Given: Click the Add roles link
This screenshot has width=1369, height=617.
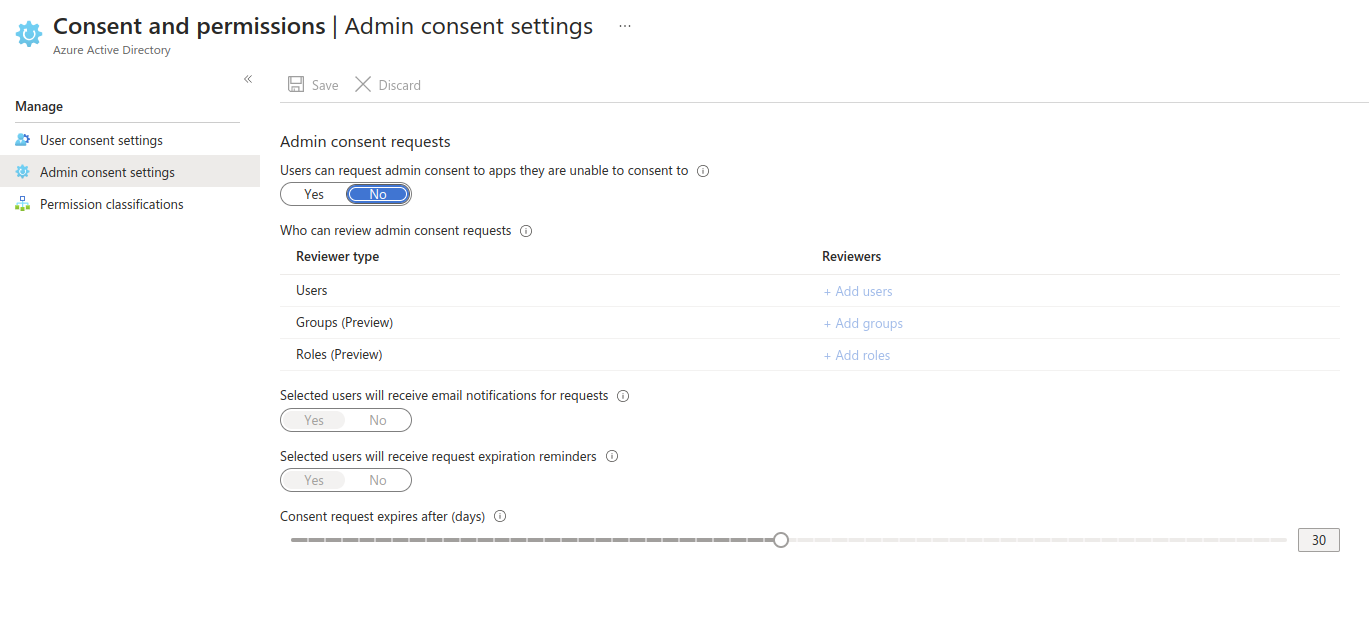Looking at the screenshot, I should 857,355.
